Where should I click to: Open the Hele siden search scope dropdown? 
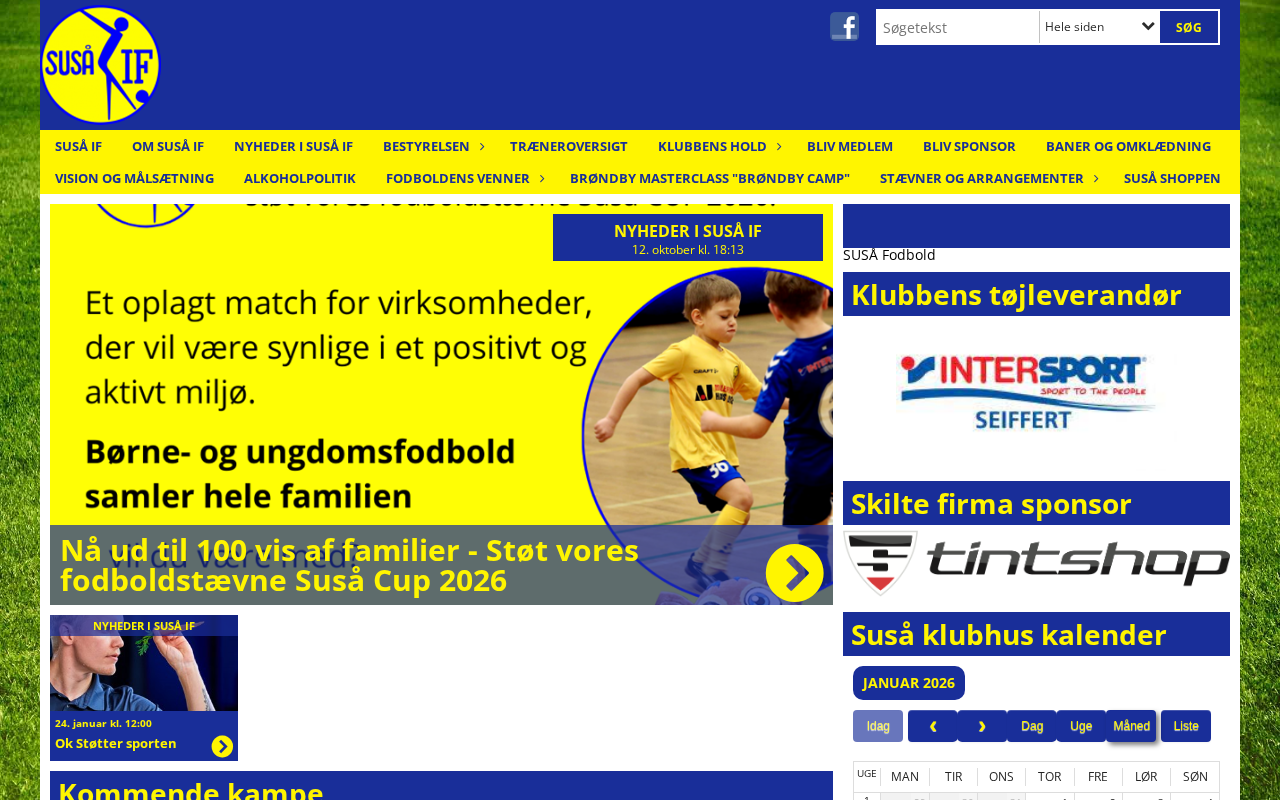tap(1099, 27)
